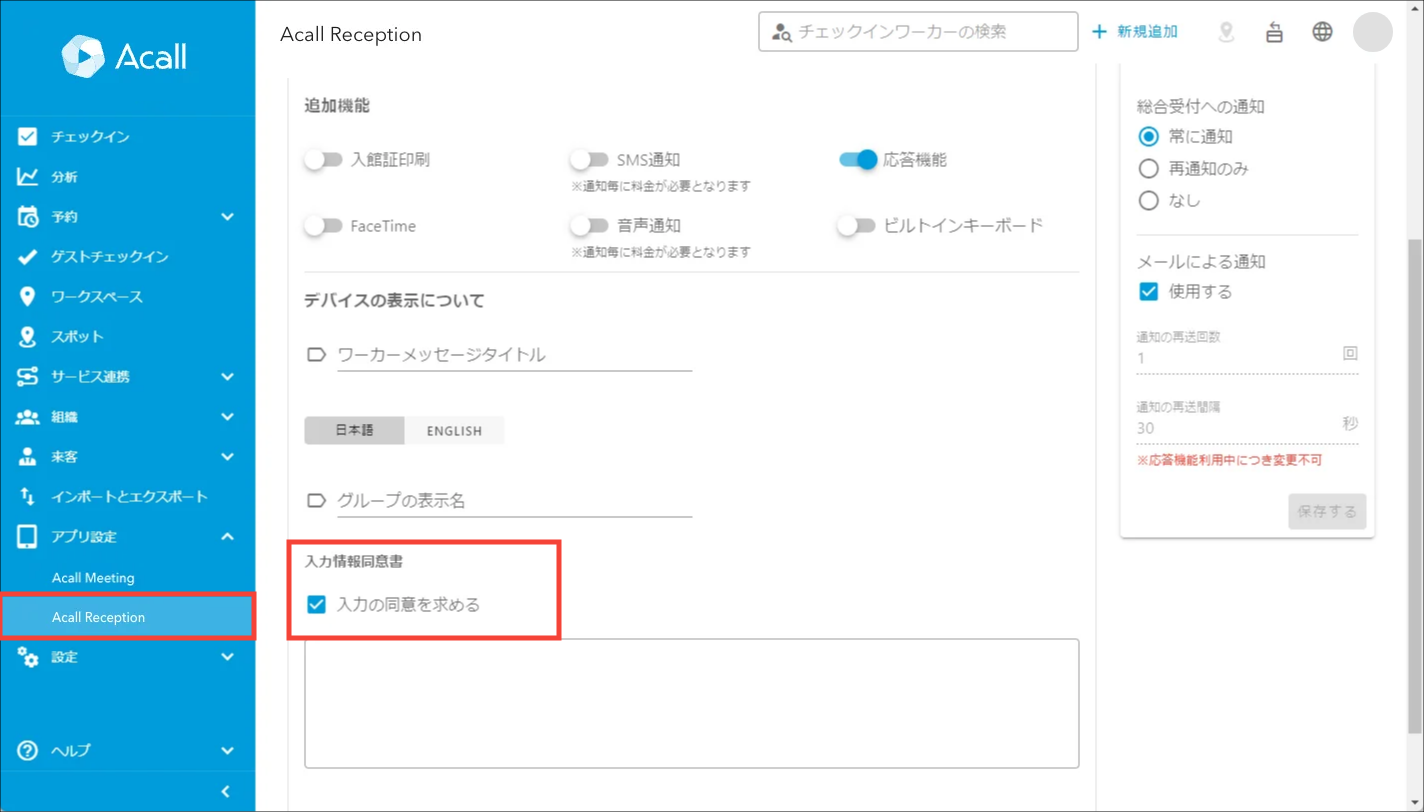Click 保存する button
The image size is (1424, 812).
[x=1327, y=512]
